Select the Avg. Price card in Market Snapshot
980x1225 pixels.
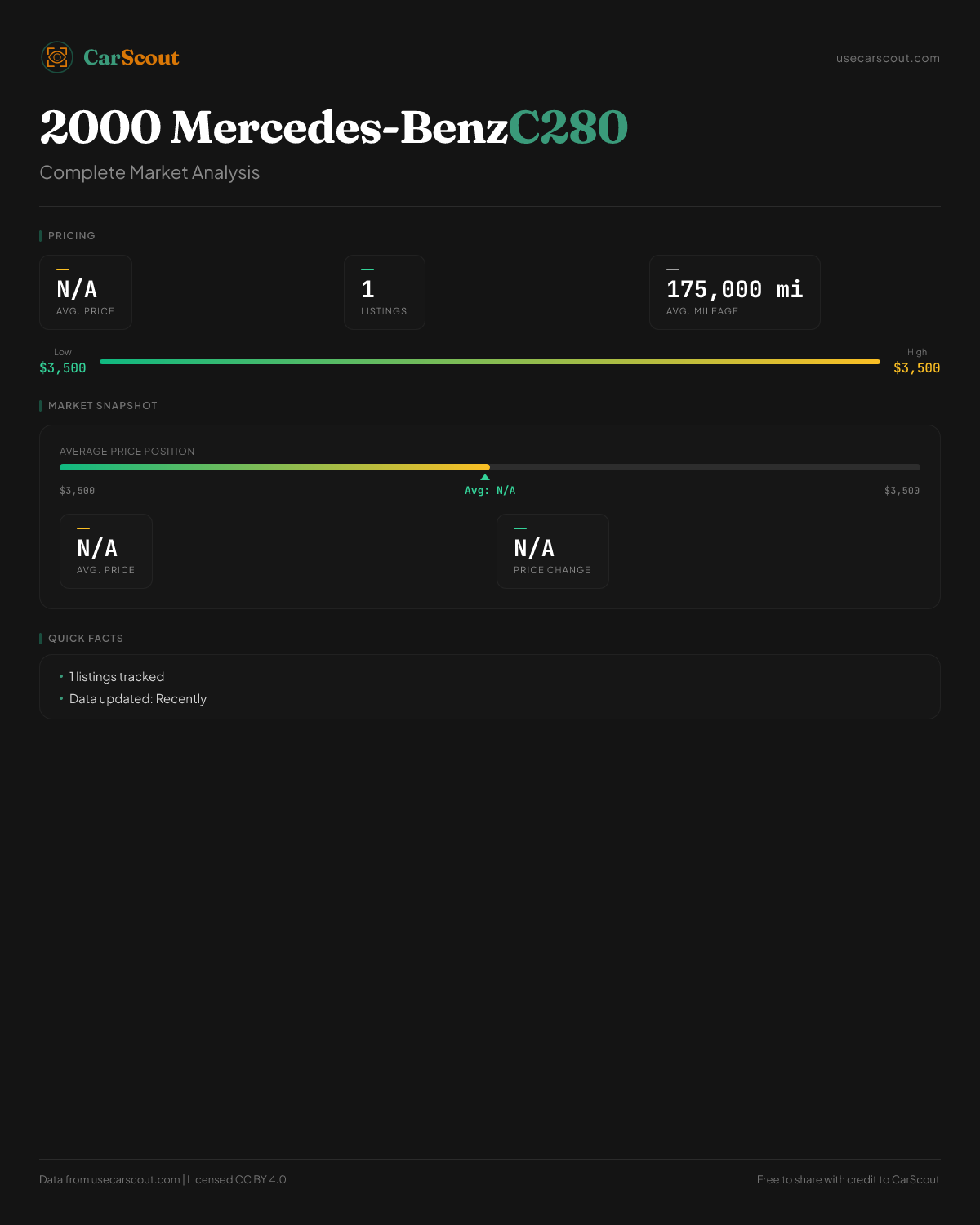click(x=106, y=551)
